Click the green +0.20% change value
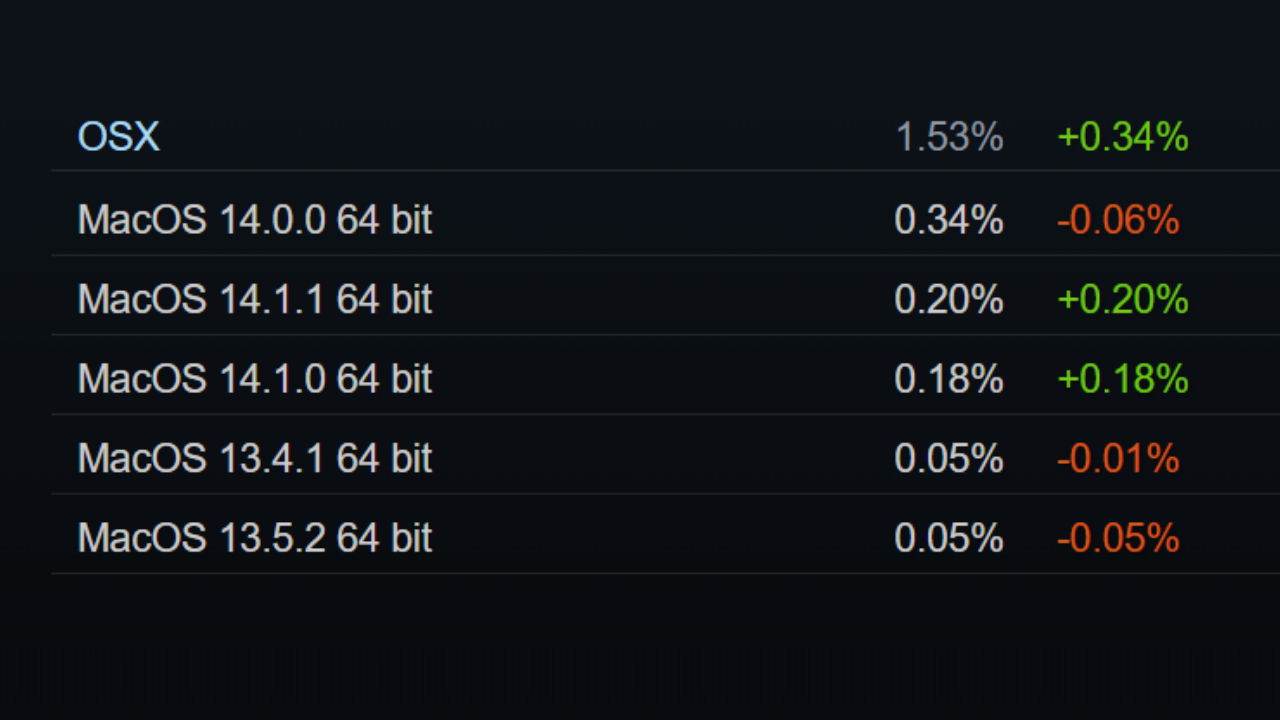The width and height of the screenshot is (1280, 720). pos(1122,299)
